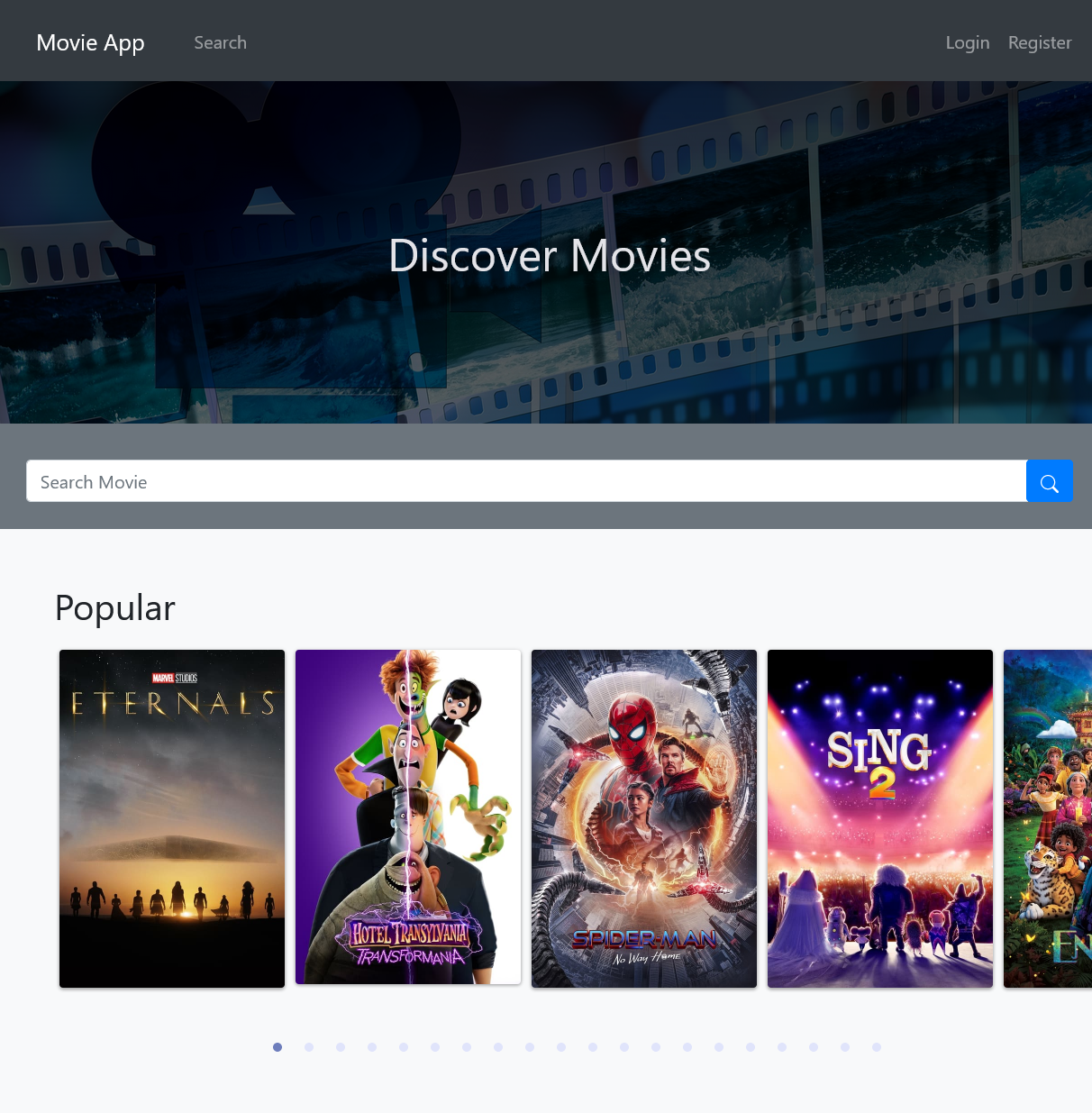Viewport: 1092px width, 1113px height.
Task: Go to the Search nav item
Action: (x=220, y=42)
